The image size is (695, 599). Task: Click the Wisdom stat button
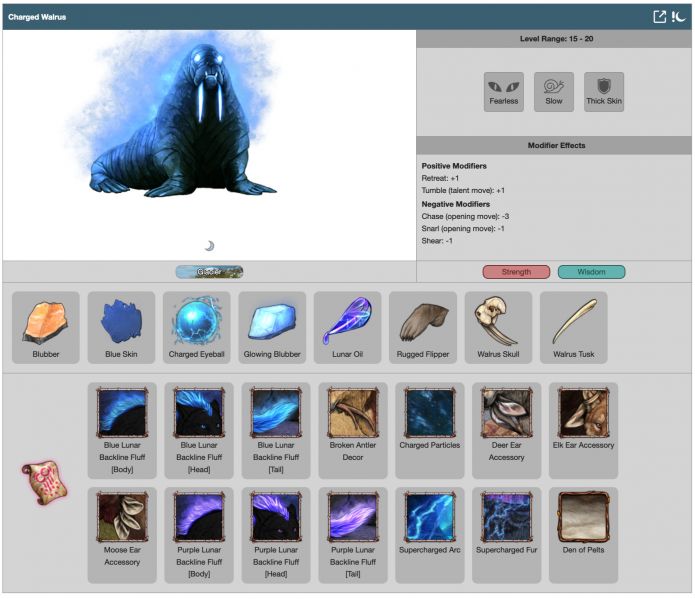tap(591, 272)
